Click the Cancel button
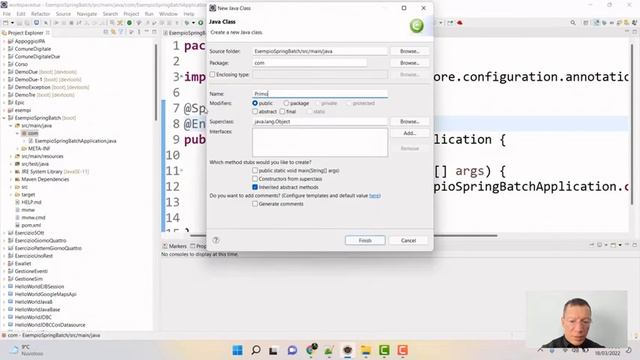This screenshot has height=360, width=640. click(x=408, y=240)
